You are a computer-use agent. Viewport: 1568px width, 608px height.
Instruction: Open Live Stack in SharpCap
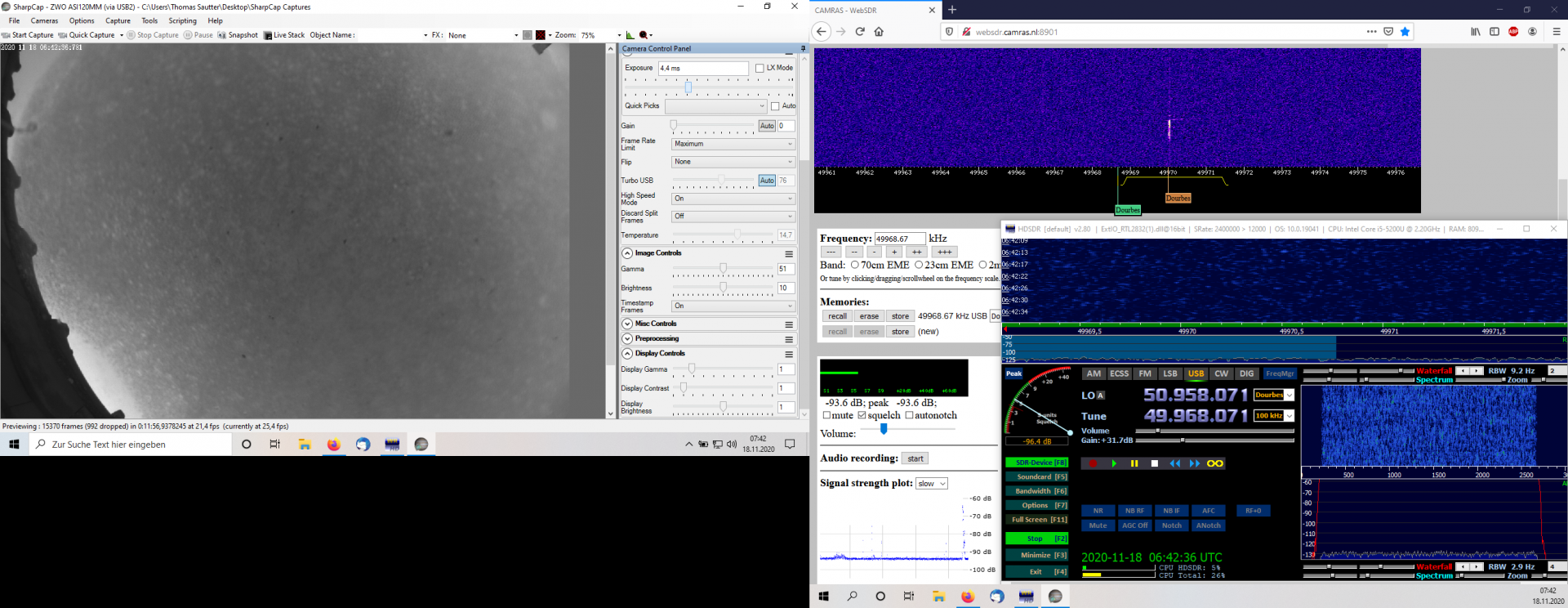(284, 35)
